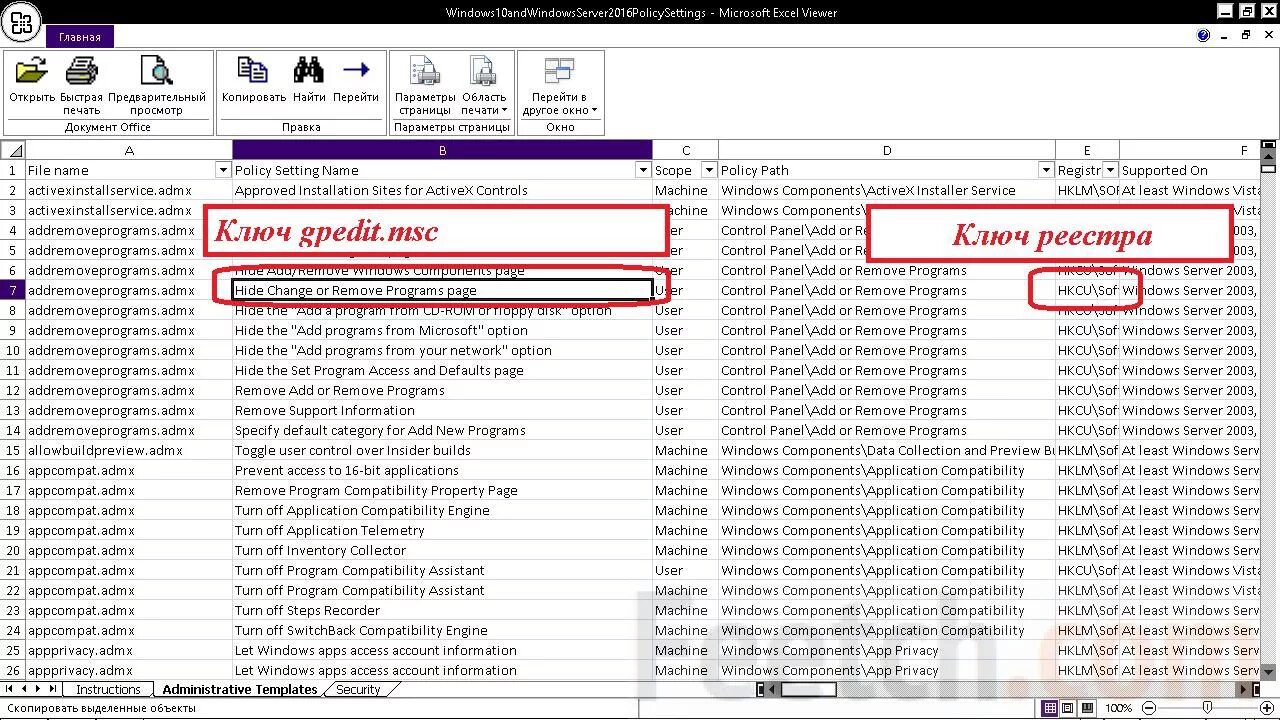Open Registry column filter dropdown
The height and width of the screenshot is (720, 1280).
click(x=1110, y=170)
